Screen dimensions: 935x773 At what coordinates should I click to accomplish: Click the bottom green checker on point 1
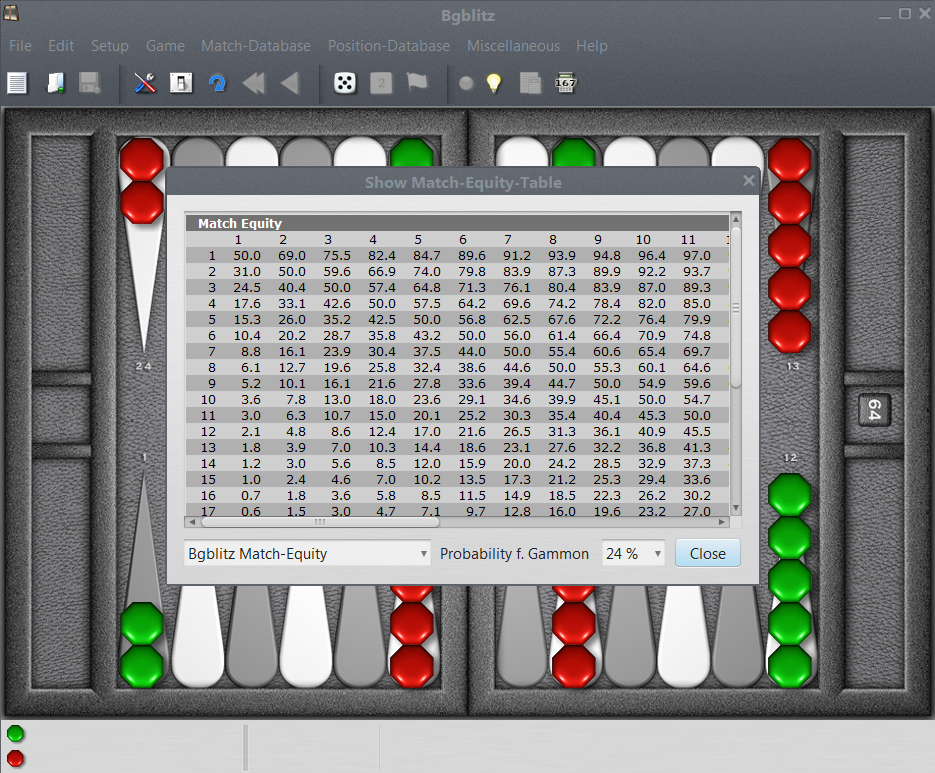coord(142,667)
